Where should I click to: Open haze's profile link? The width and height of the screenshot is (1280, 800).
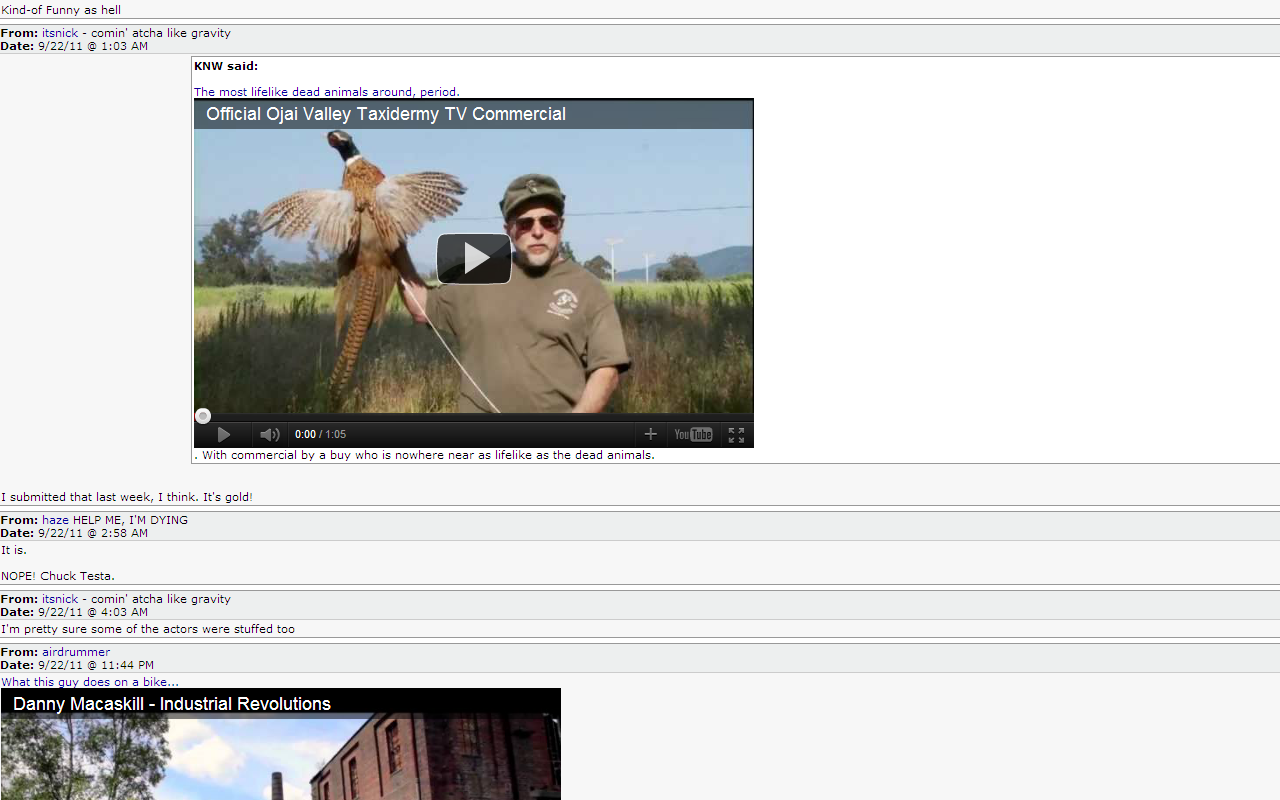click(x=55, y=520)
